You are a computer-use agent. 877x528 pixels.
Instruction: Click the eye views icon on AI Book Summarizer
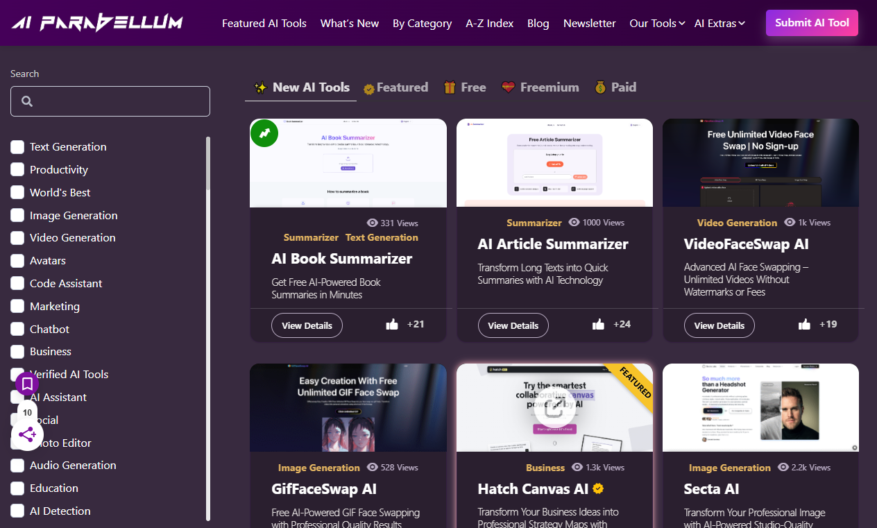pos(372,223)
